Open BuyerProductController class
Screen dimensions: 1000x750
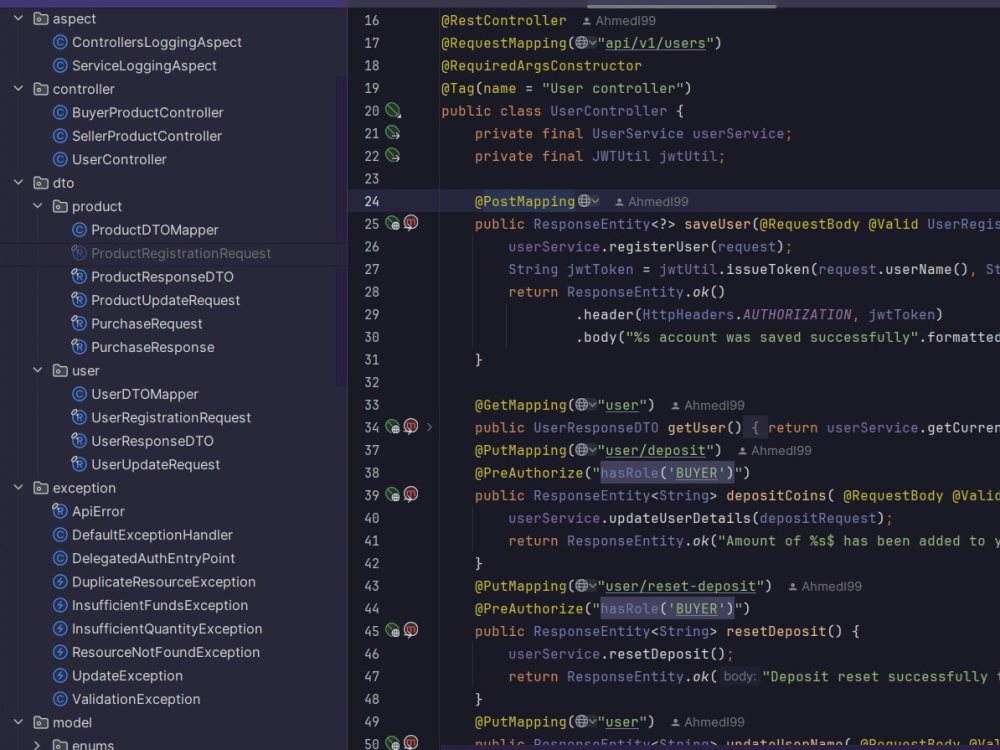(147, 112)
